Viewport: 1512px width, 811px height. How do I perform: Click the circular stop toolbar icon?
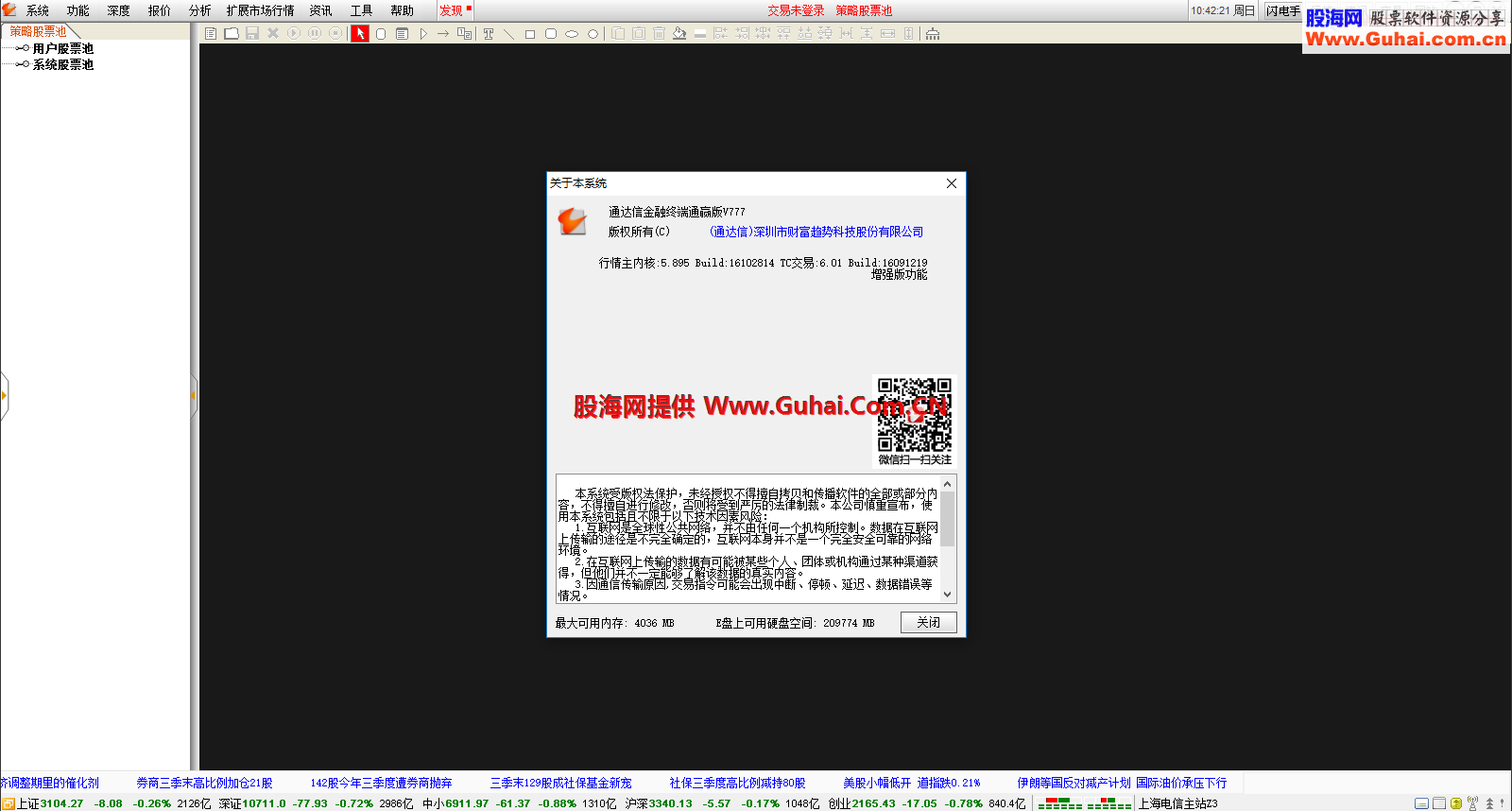point(335,33)
